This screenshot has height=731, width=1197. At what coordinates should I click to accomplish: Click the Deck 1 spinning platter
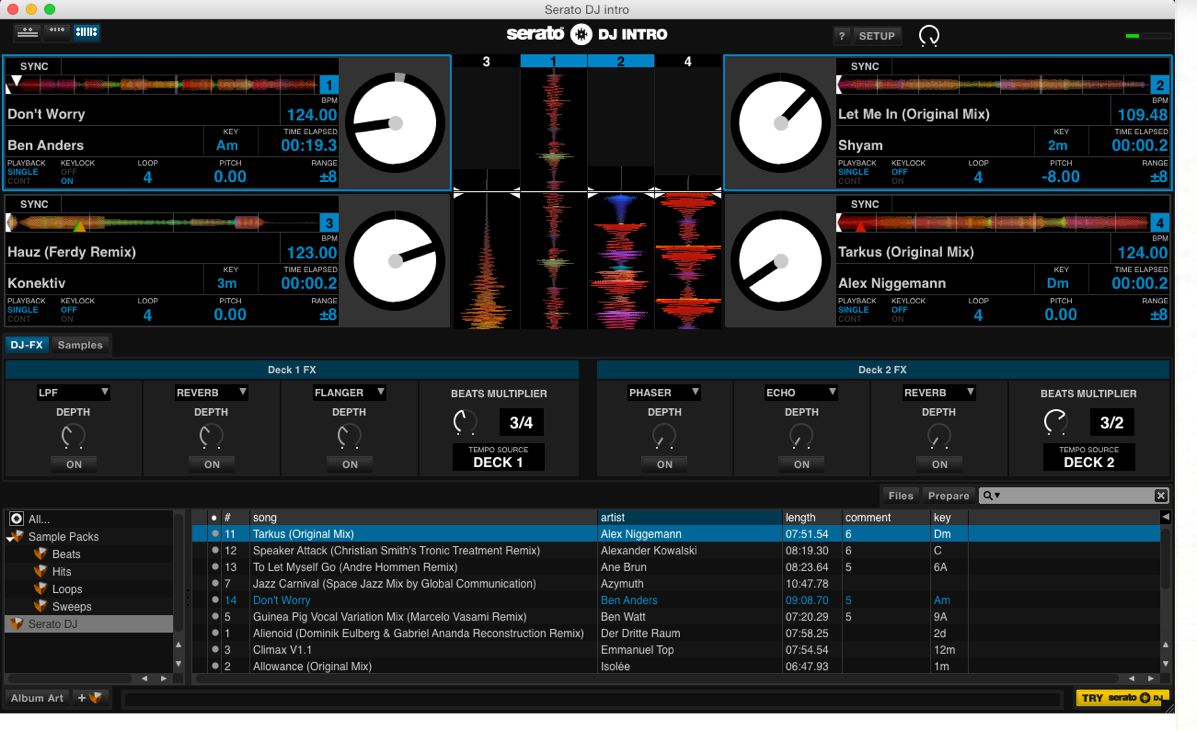click(x=396, y=122)
